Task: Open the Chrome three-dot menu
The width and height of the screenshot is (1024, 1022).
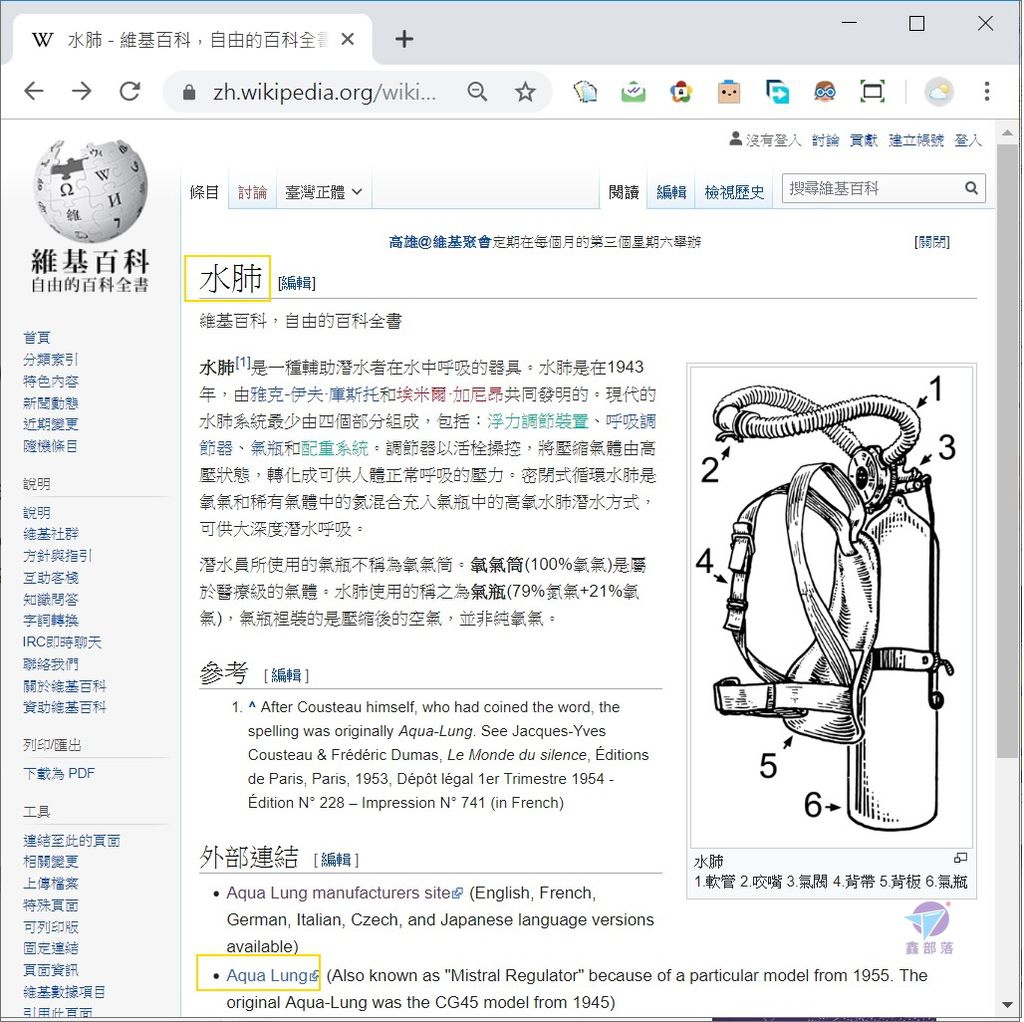Action: point(987,91)
